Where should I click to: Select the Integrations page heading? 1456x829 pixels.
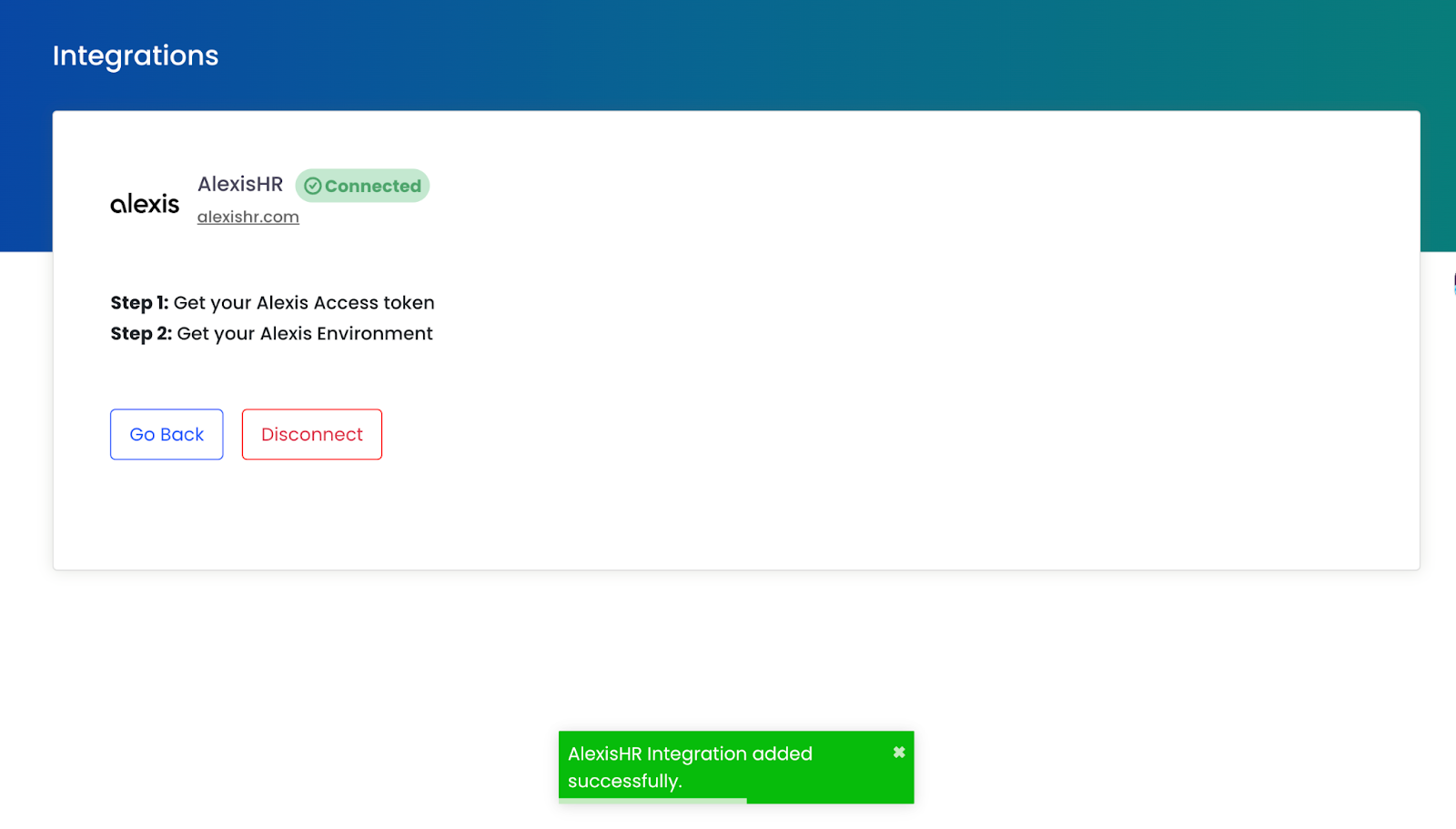[136, 56]
